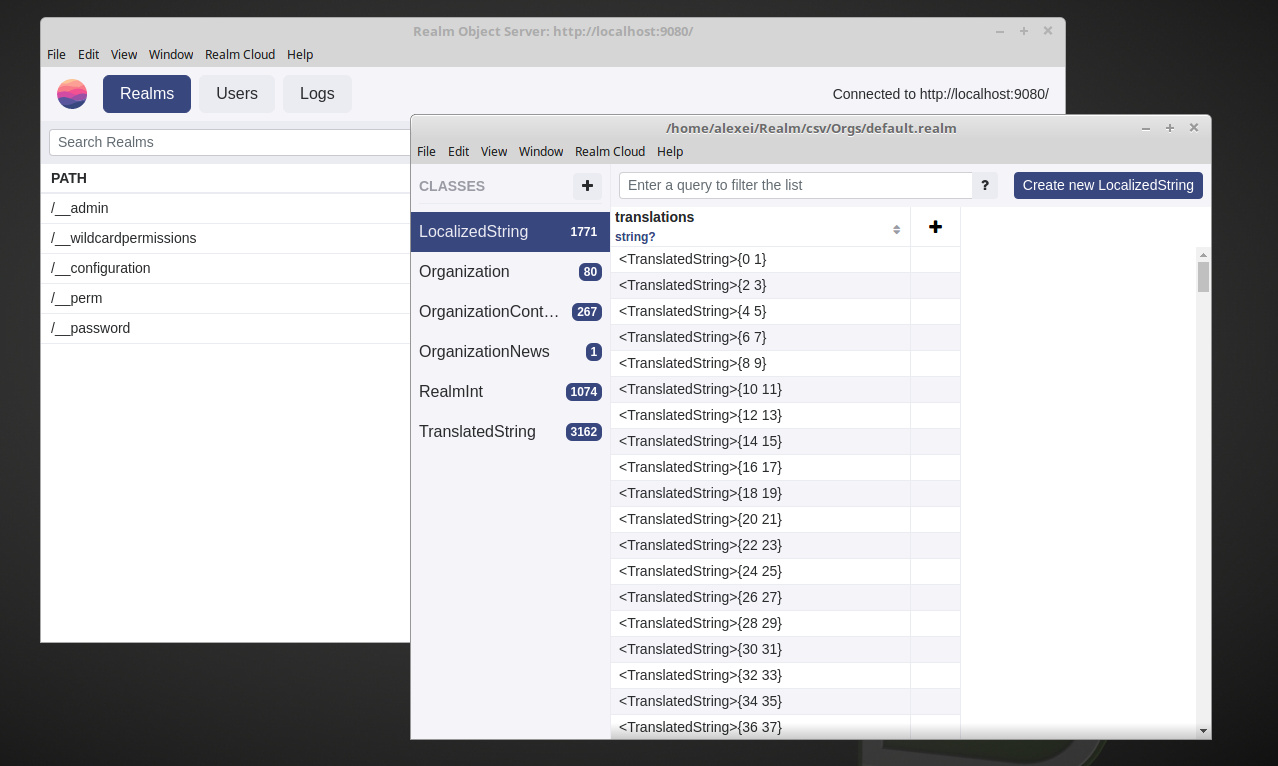1278x766 pixels.
Task: Open the /__password realm path
Action: point(91,328)
